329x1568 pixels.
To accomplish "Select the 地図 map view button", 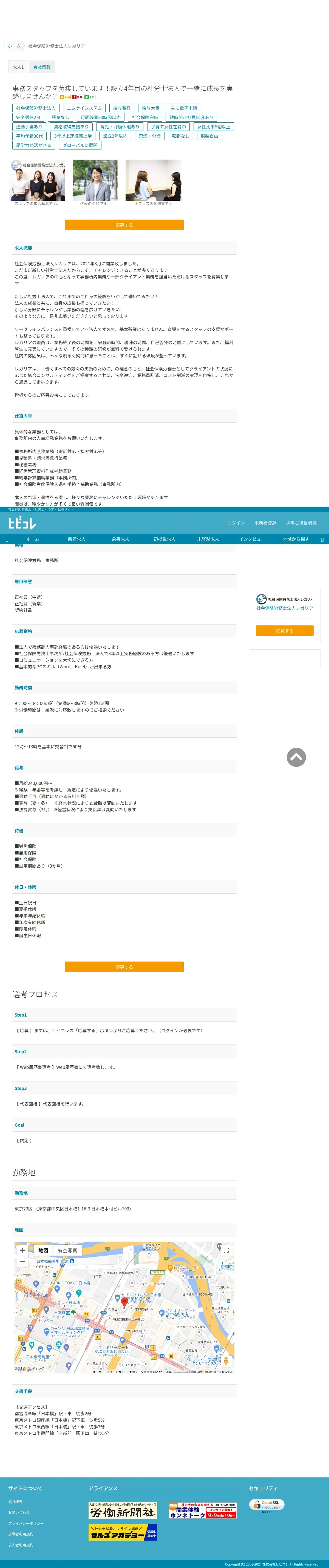I will (43, 1250).
